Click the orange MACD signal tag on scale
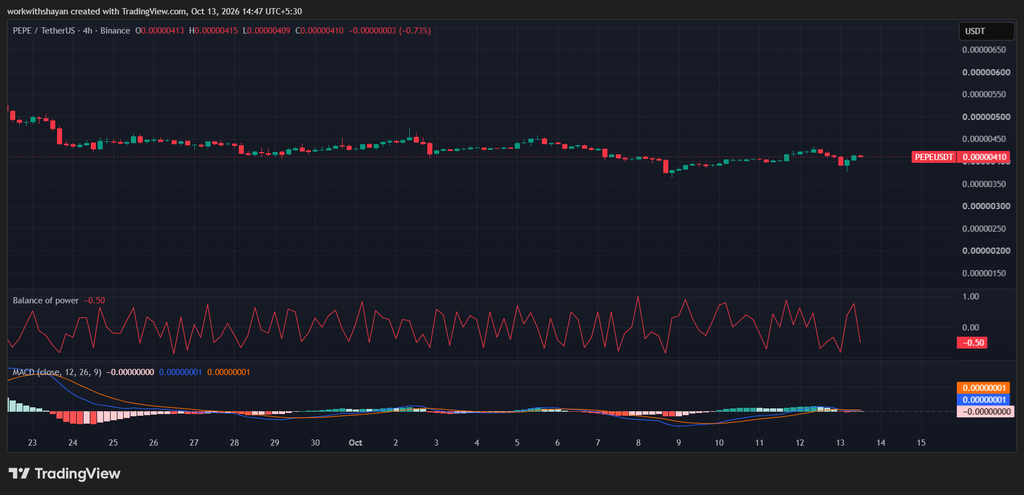 [x=985, y=388]
